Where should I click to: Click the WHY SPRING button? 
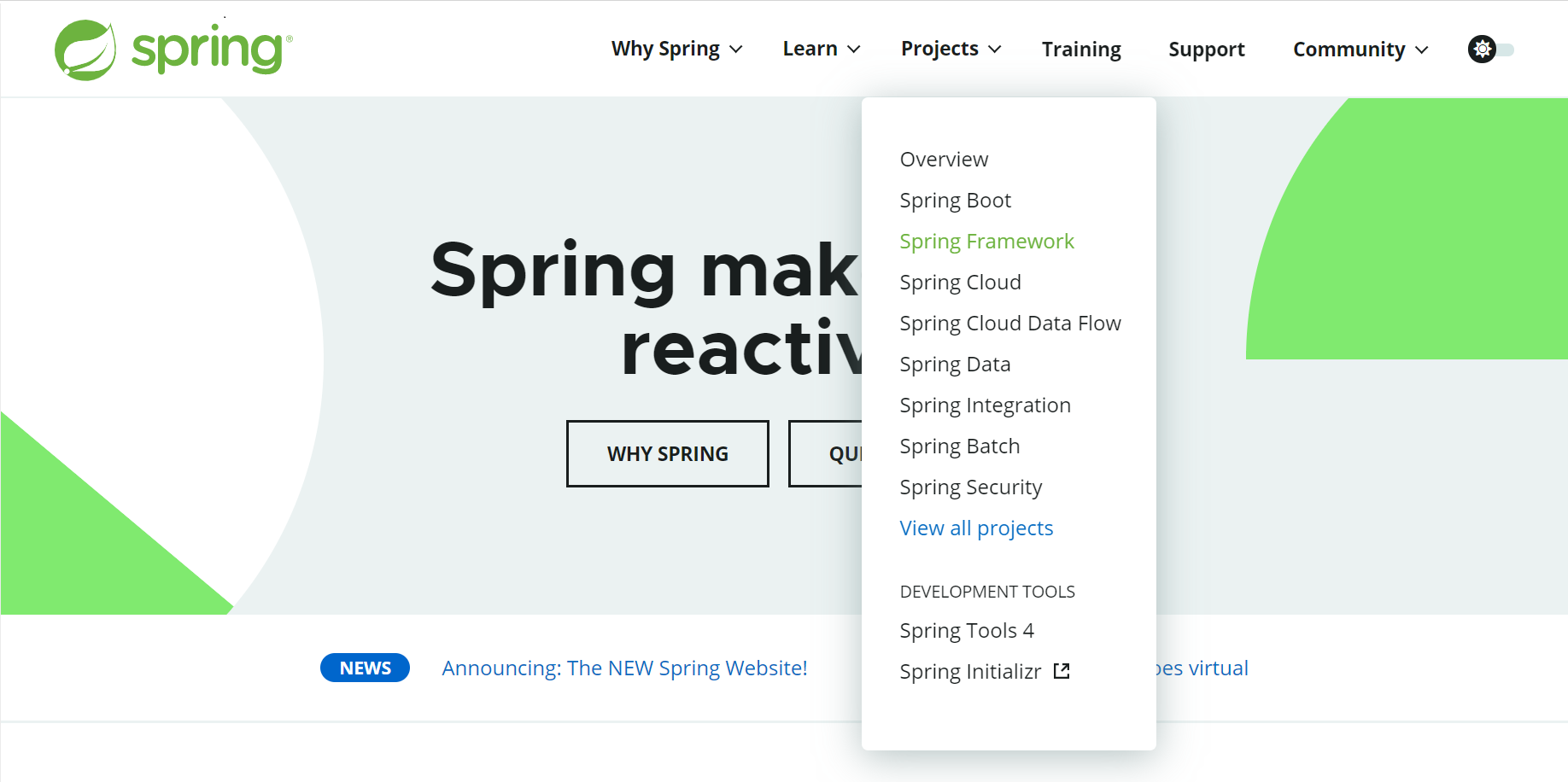[x=667, y=453]
